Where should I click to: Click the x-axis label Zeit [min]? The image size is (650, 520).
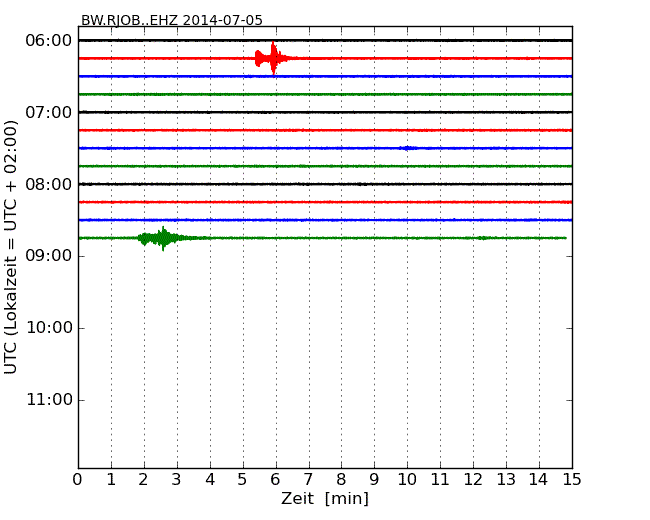click(x=325, y=498)
